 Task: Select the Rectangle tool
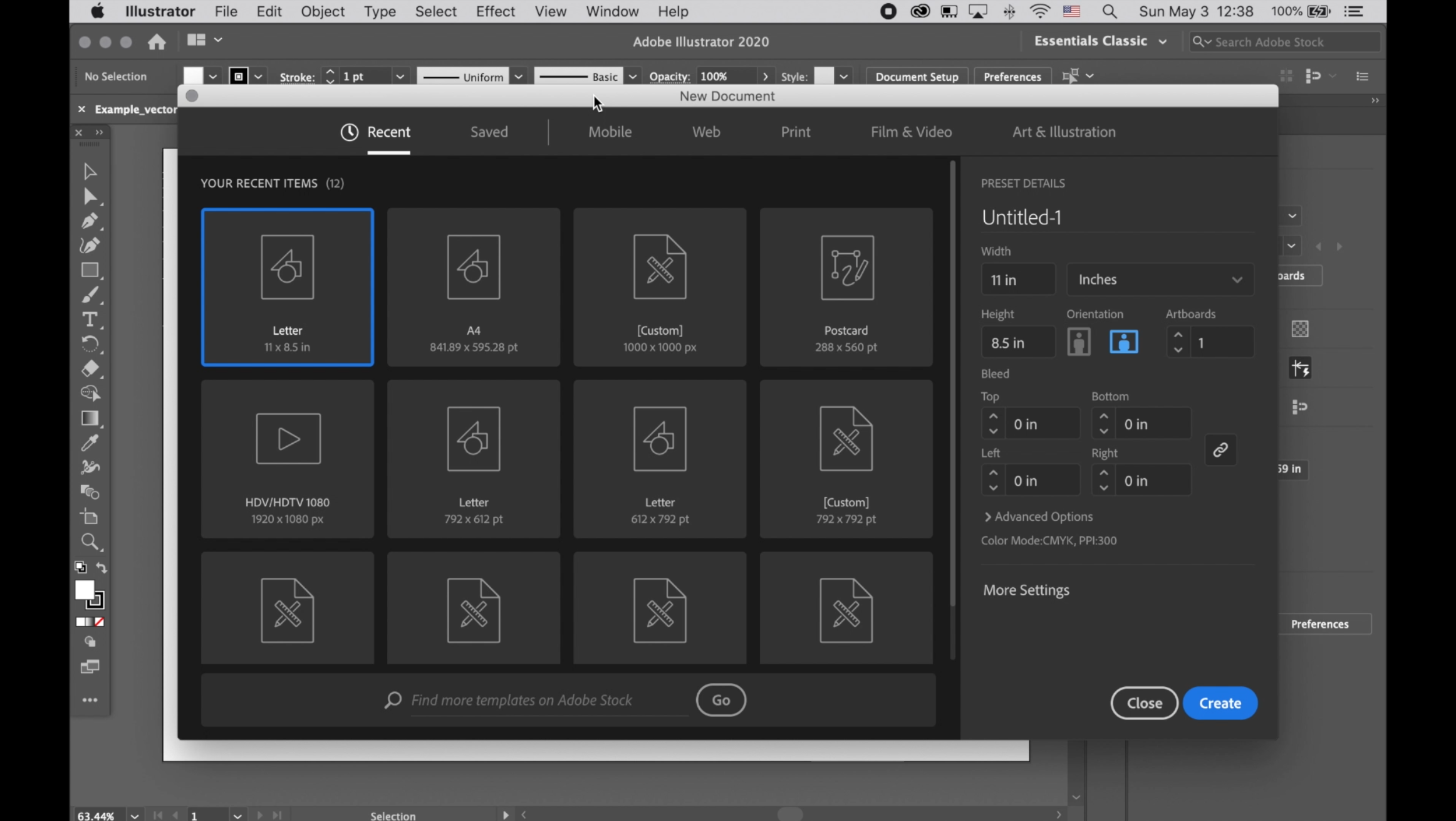(x=89, y=270)
